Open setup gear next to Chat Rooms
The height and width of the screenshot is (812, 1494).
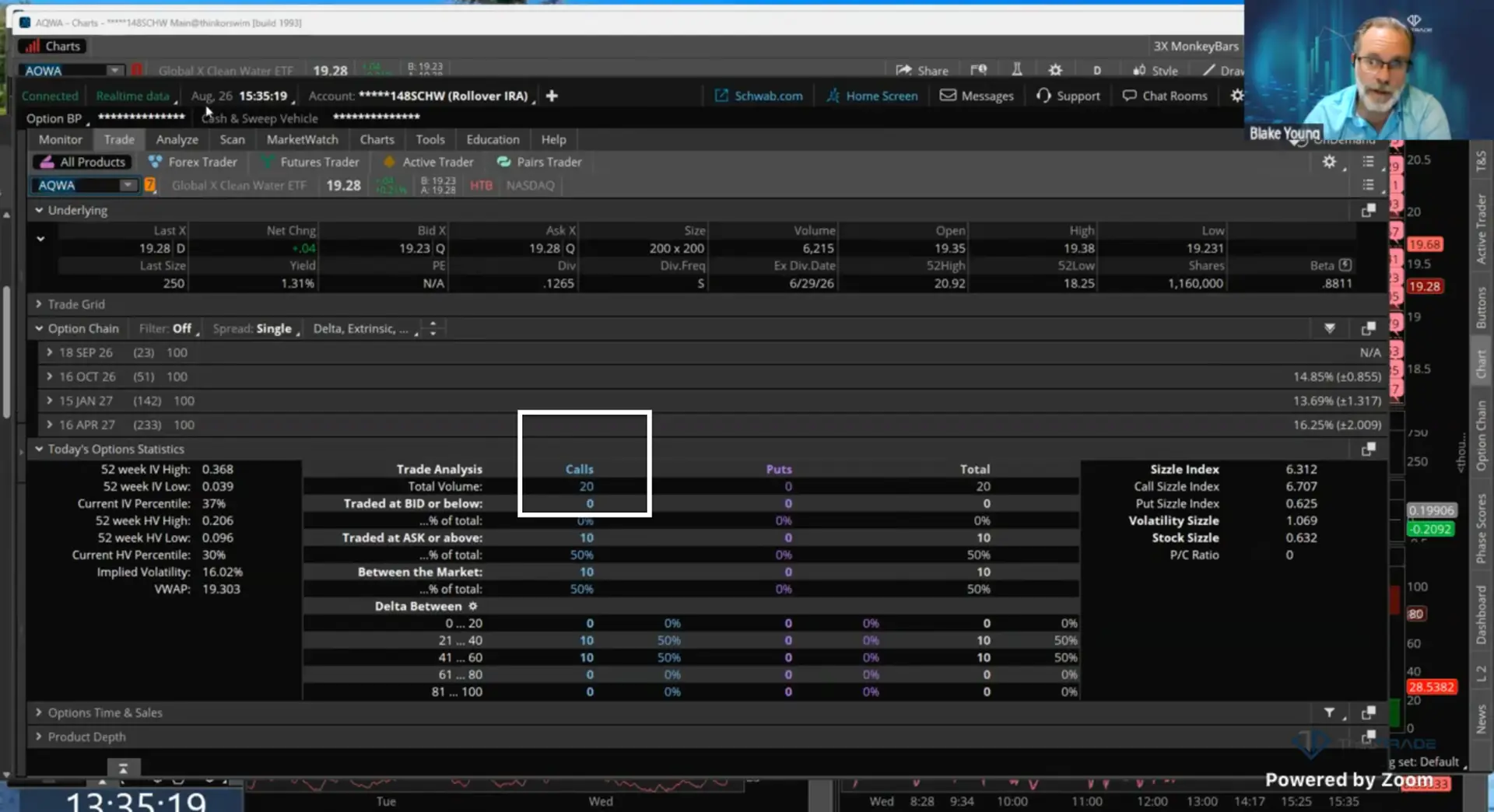click(1236, 96)
